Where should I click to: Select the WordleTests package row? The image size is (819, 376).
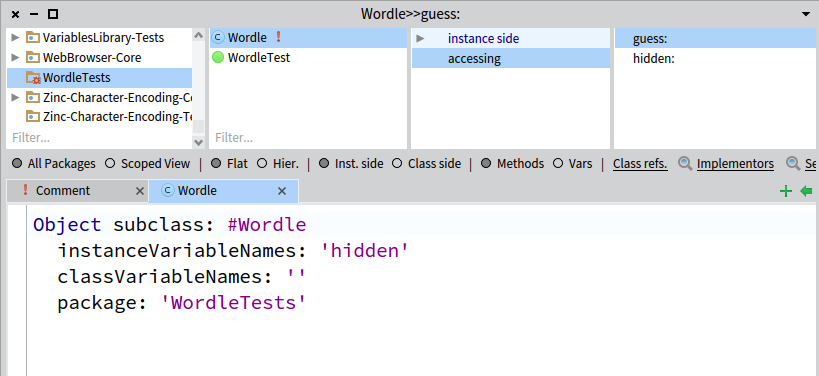coord(100,78)
